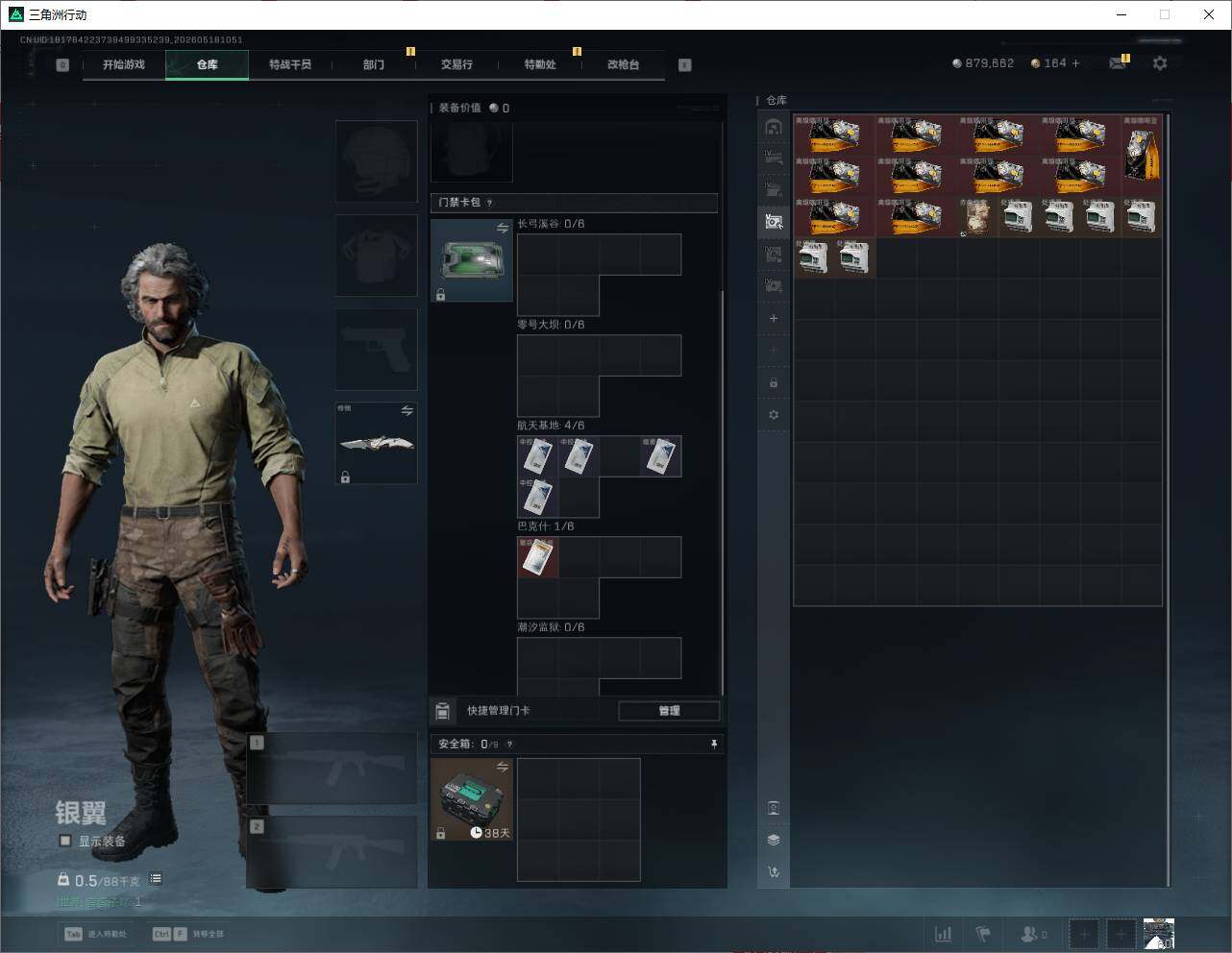Image resolution: width=1232 pixels, height=953 pixels.
Task: Click the equipment panel scrollbar
Action: (x=723, y=492)
